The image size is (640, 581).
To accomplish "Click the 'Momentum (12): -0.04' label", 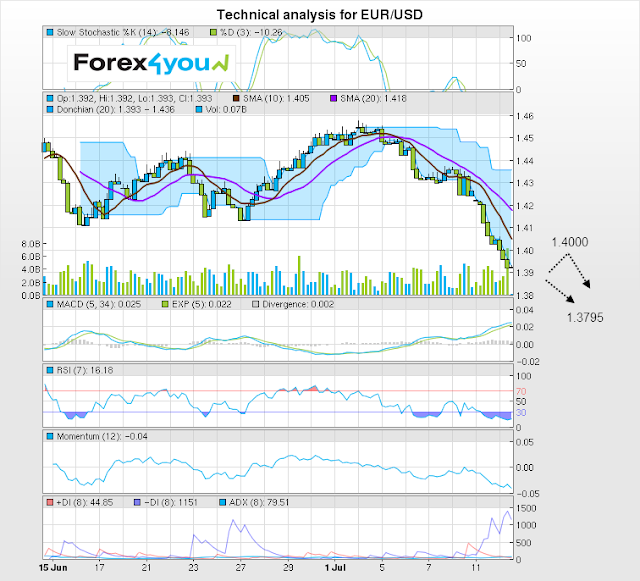I will click(102, 436).
